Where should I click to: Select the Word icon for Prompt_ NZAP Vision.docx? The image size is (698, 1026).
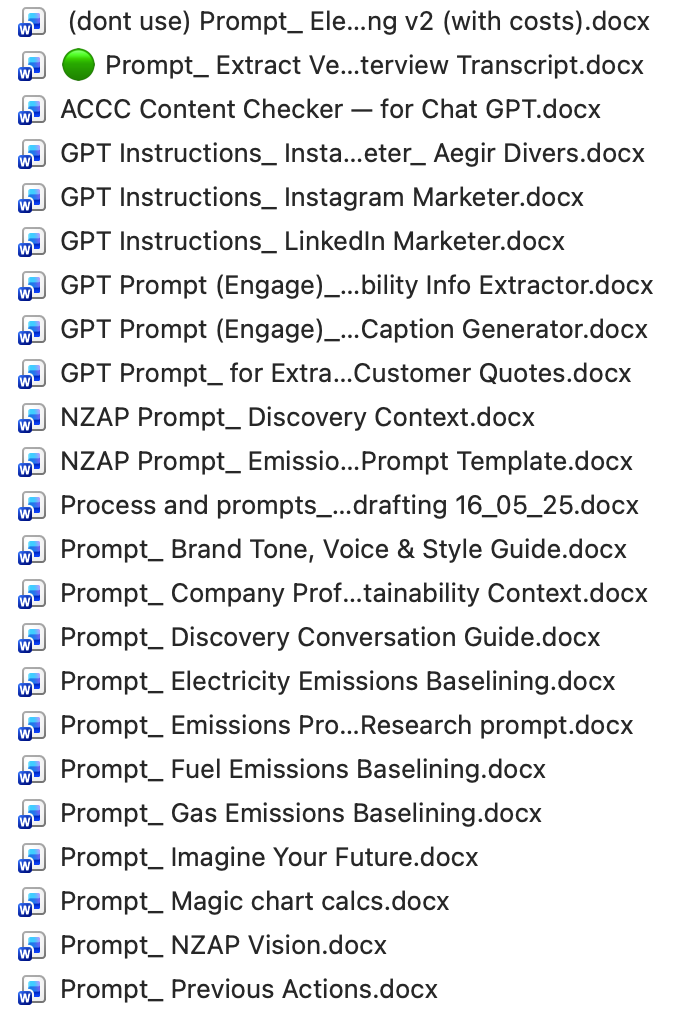pyautogui.click(x=31, y=946)
